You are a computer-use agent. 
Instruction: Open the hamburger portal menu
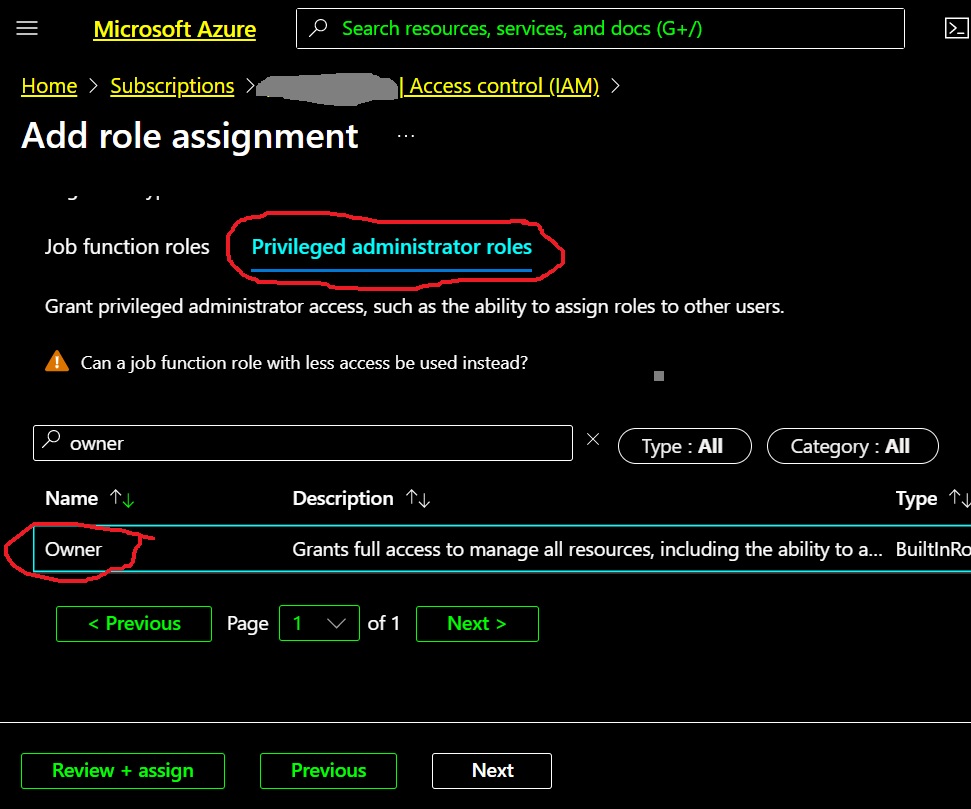(x=27, y=28)
